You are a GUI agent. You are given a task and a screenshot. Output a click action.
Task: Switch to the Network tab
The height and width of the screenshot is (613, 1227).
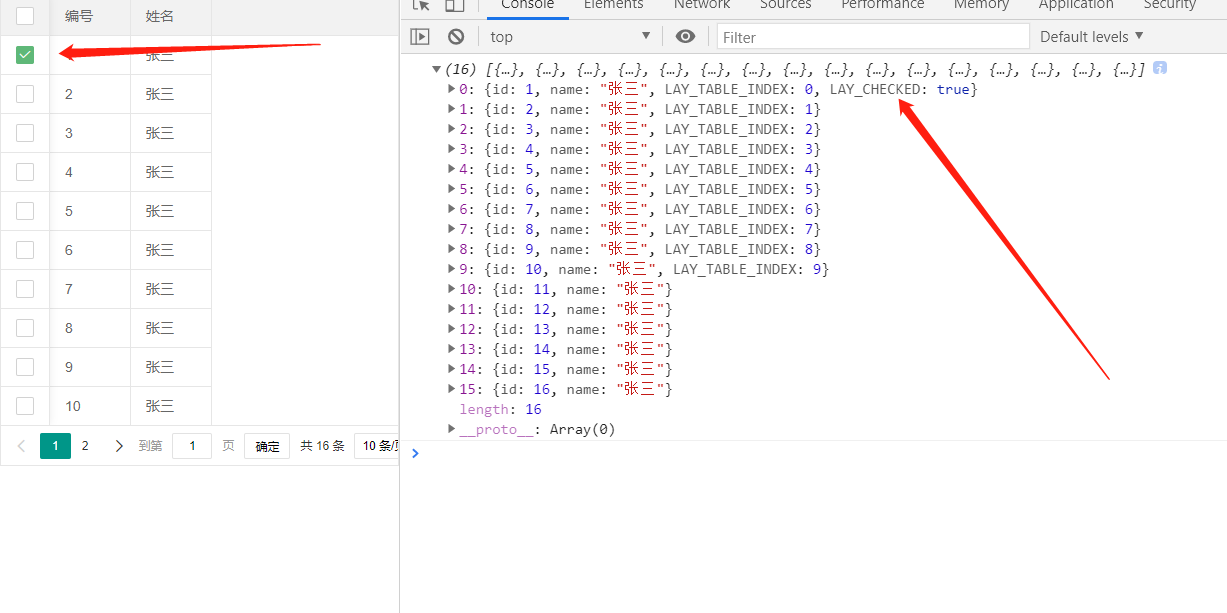[x=702, y=5]
